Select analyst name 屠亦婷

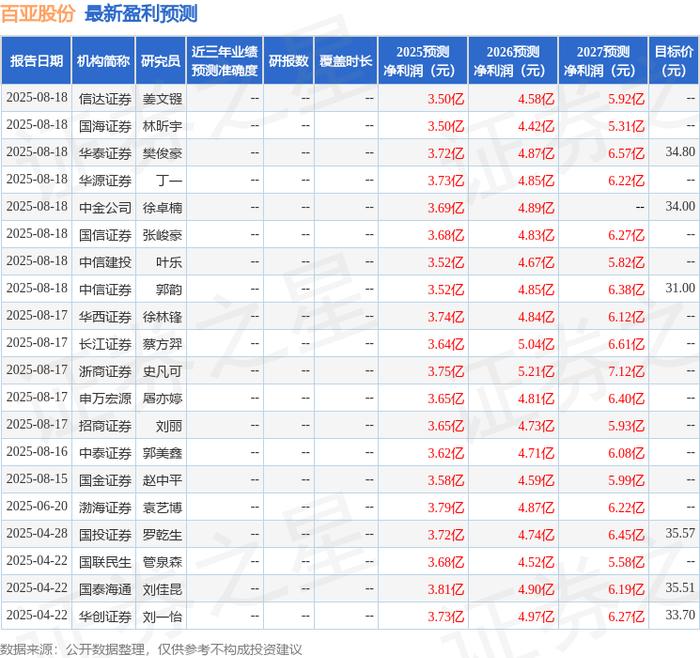162,398
